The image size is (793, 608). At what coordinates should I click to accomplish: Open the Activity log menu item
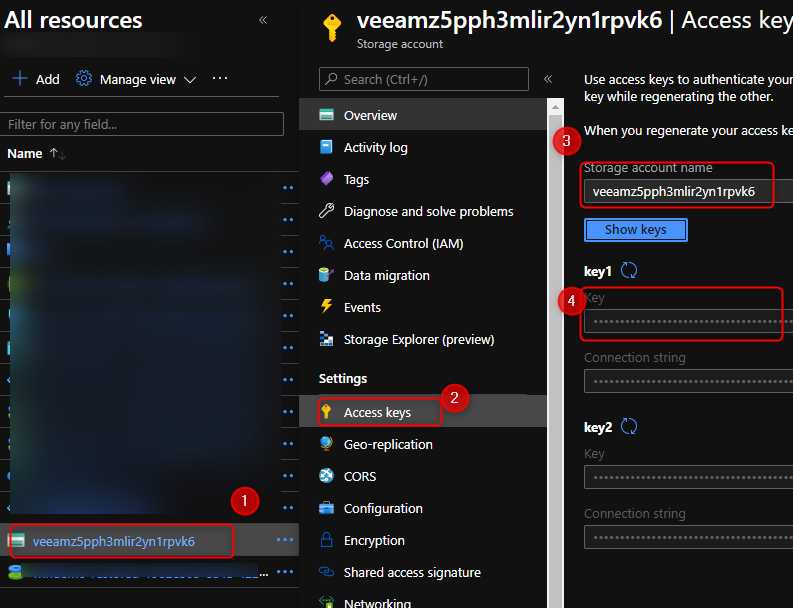click(375, 147)
